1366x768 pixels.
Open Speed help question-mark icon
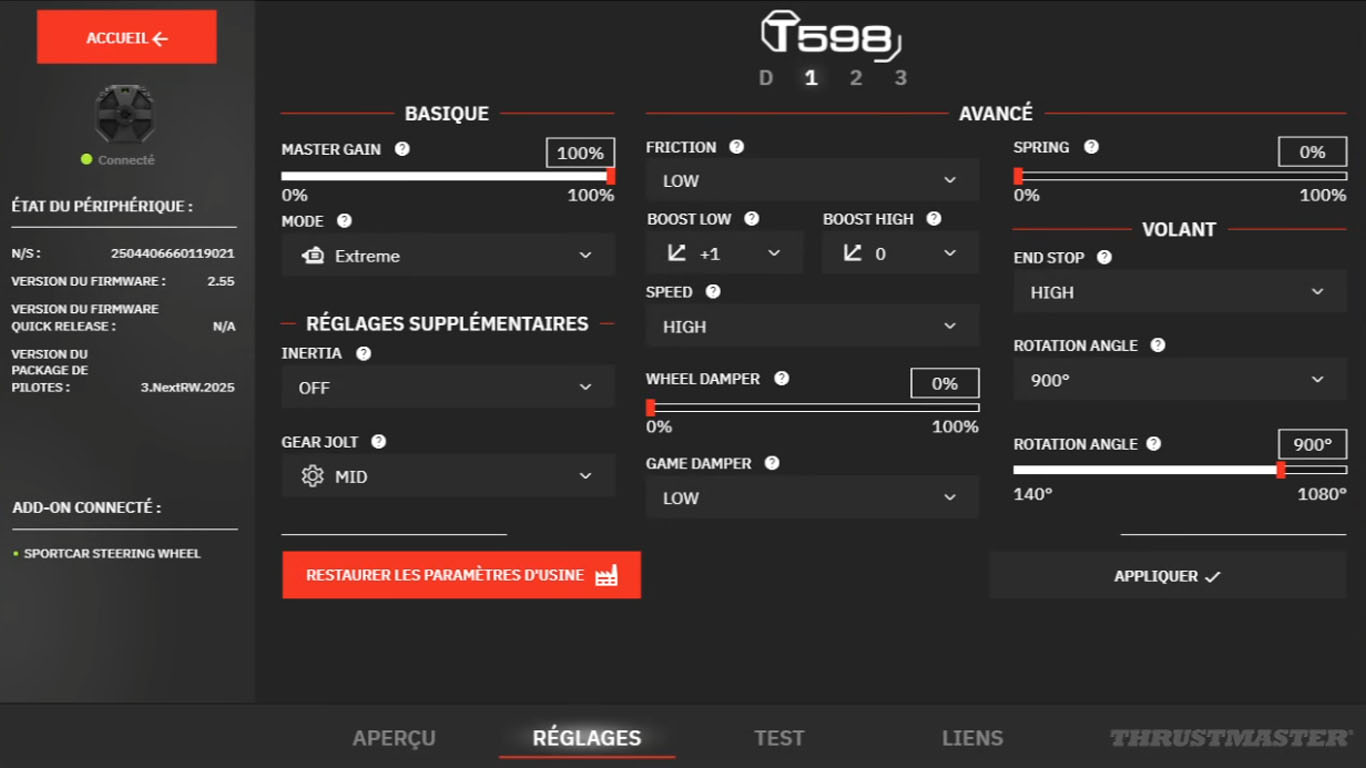tap(712, 292)
